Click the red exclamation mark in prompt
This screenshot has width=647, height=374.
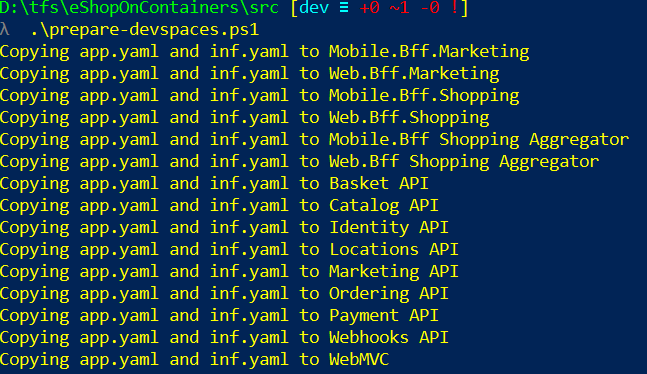[x=454, y=7]
